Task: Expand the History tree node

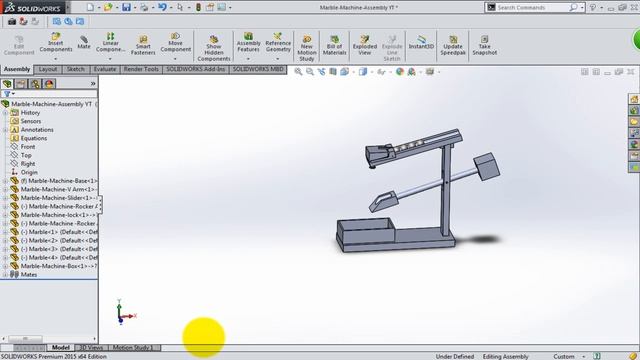Action: (x=5, y=113)
